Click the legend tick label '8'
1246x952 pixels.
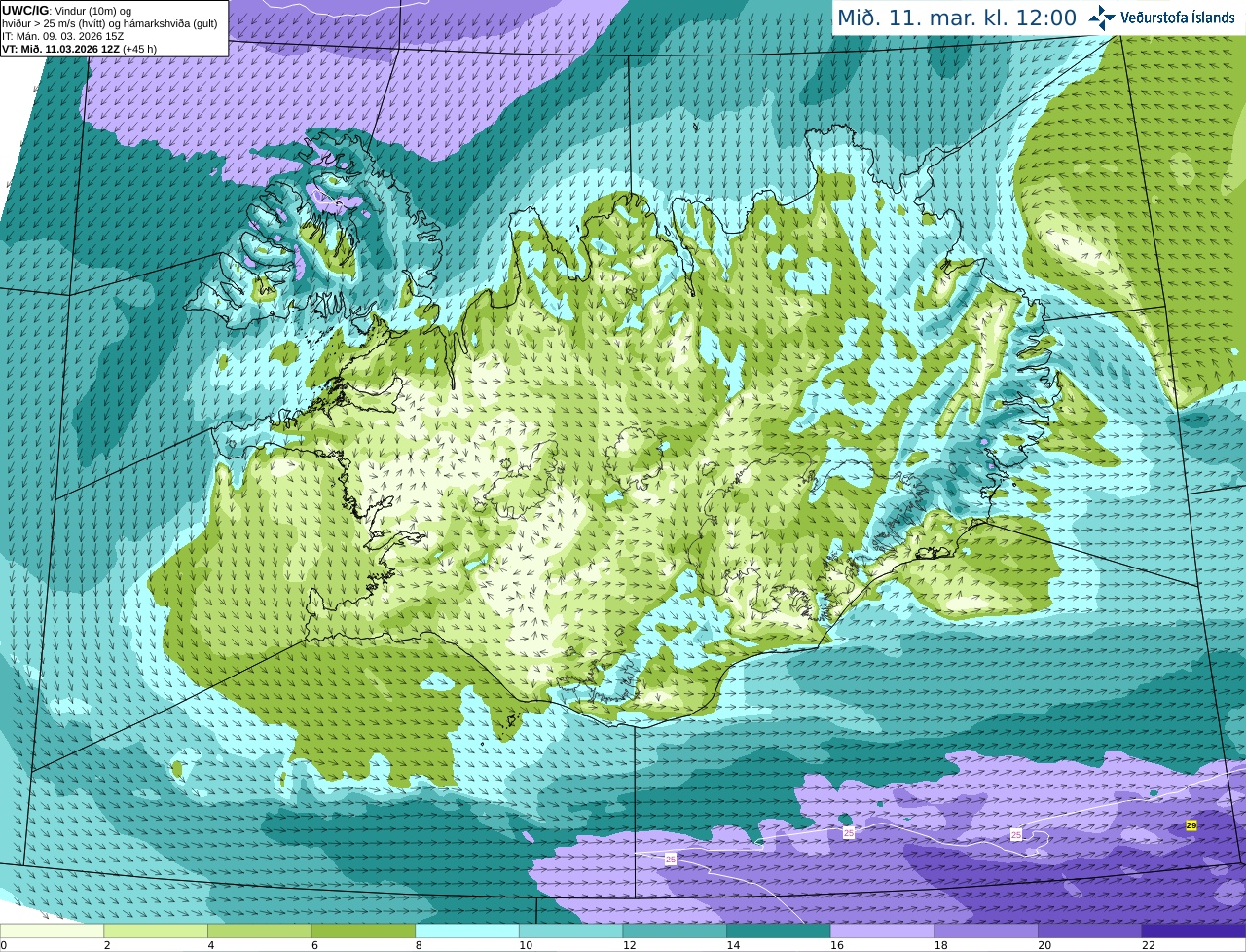419,945
